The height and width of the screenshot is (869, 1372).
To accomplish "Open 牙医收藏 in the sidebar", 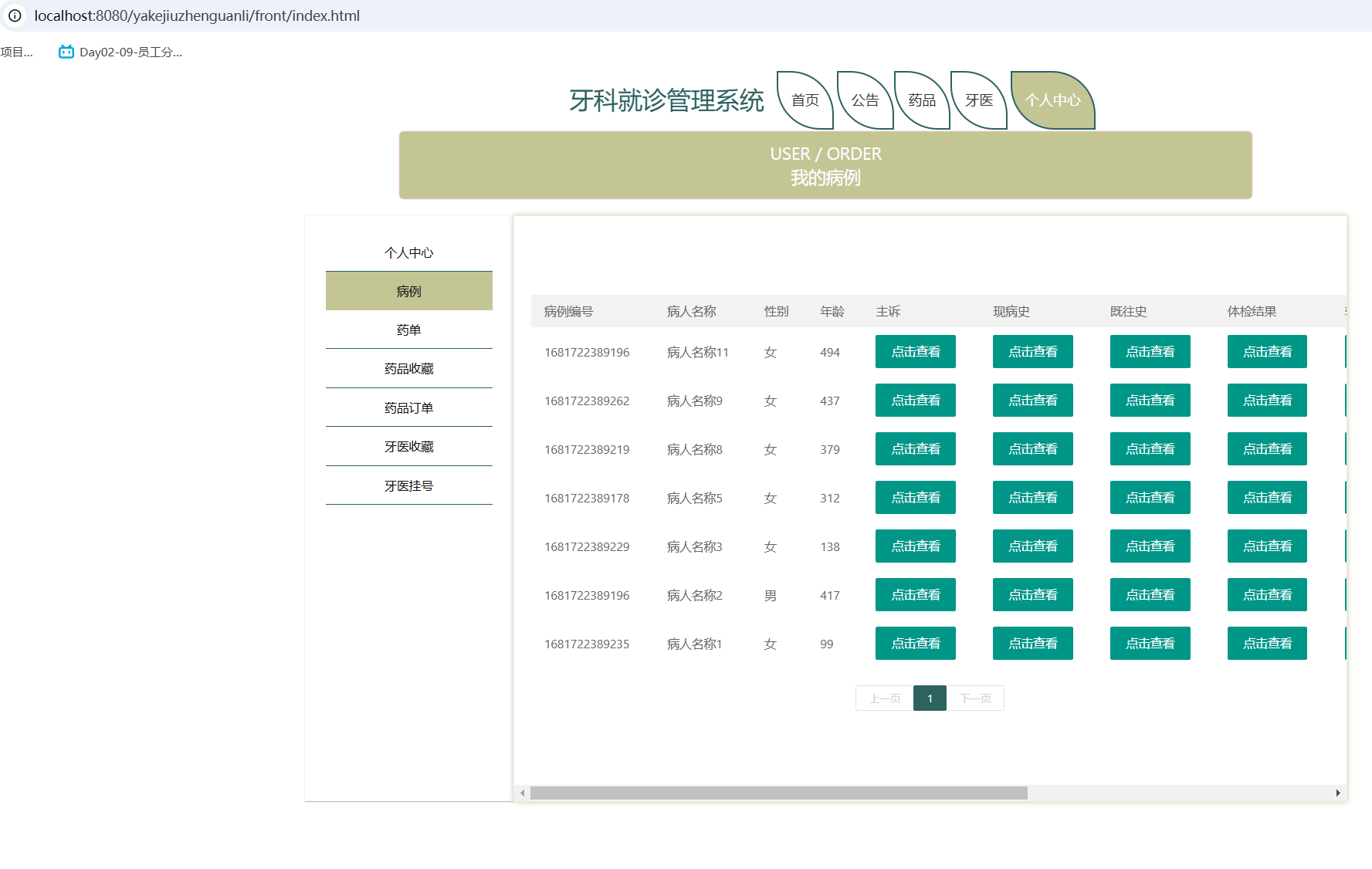I will pyautogui.click(x=409, y=446).
